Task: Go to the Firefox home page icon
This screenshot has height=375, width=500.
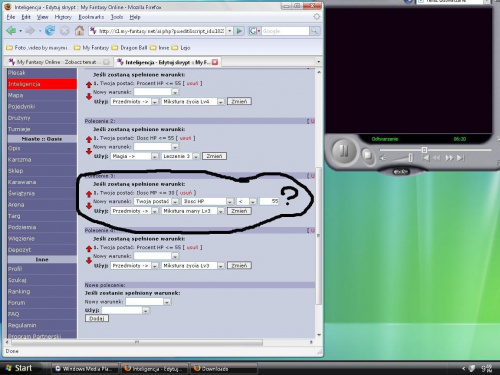Action: click(79, 31)
